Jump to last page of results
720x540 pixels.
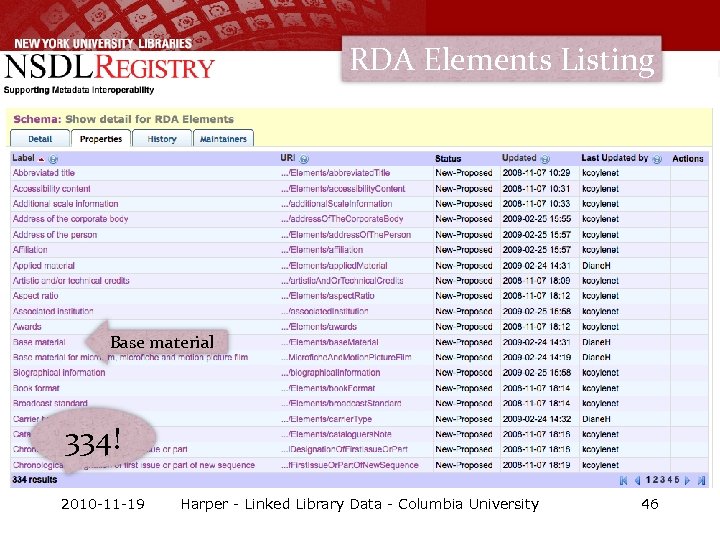pos(701,480)
